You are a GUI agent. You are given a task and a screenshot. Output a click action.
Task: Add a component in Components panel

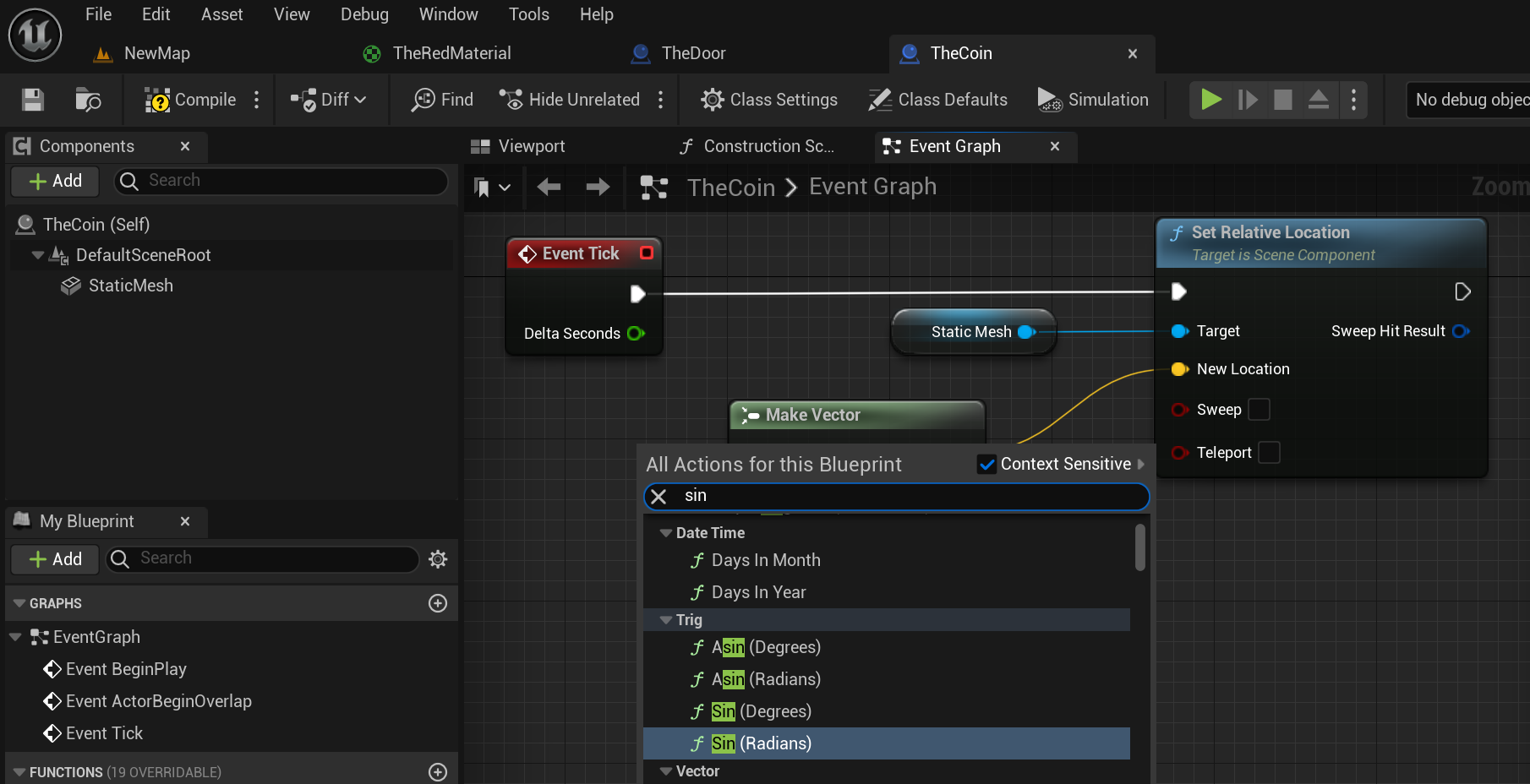(56, 181)
